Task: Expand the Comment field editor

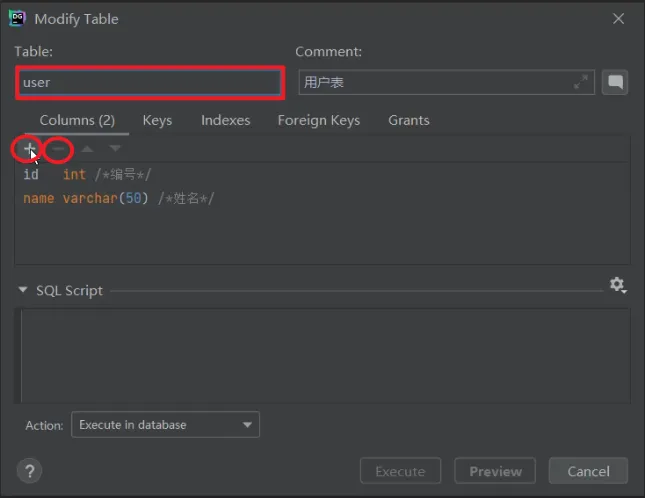Action: pos(581,82)
